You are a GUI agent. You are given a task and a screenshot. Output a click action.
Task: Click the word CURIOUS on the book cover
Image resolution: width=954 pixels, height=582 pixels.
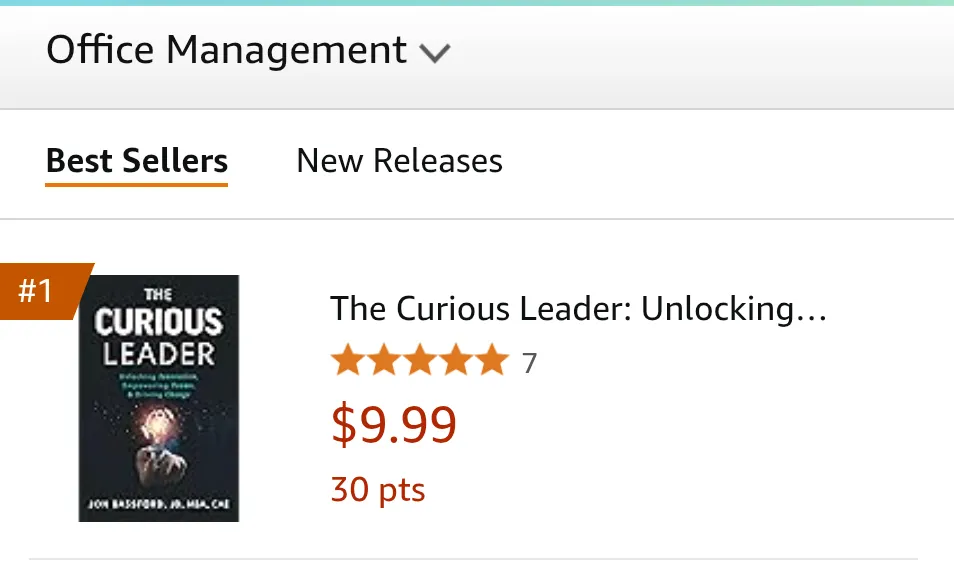(x=159, y=322)
